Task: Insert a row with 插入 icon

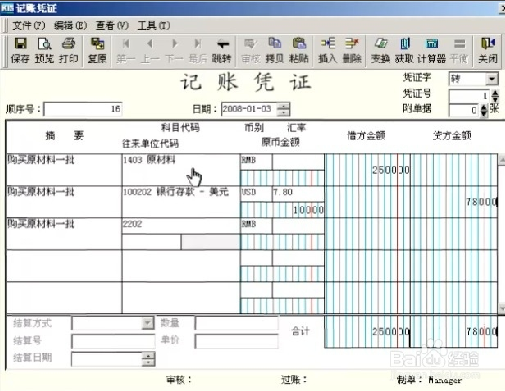Action: coord(328,50)
